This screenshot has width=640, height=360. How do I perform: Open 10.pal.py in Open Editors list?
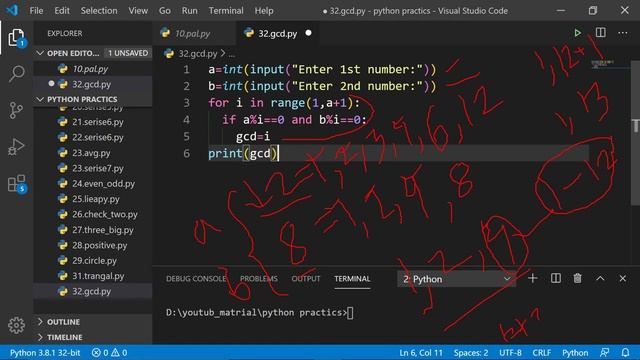[93, 69]
